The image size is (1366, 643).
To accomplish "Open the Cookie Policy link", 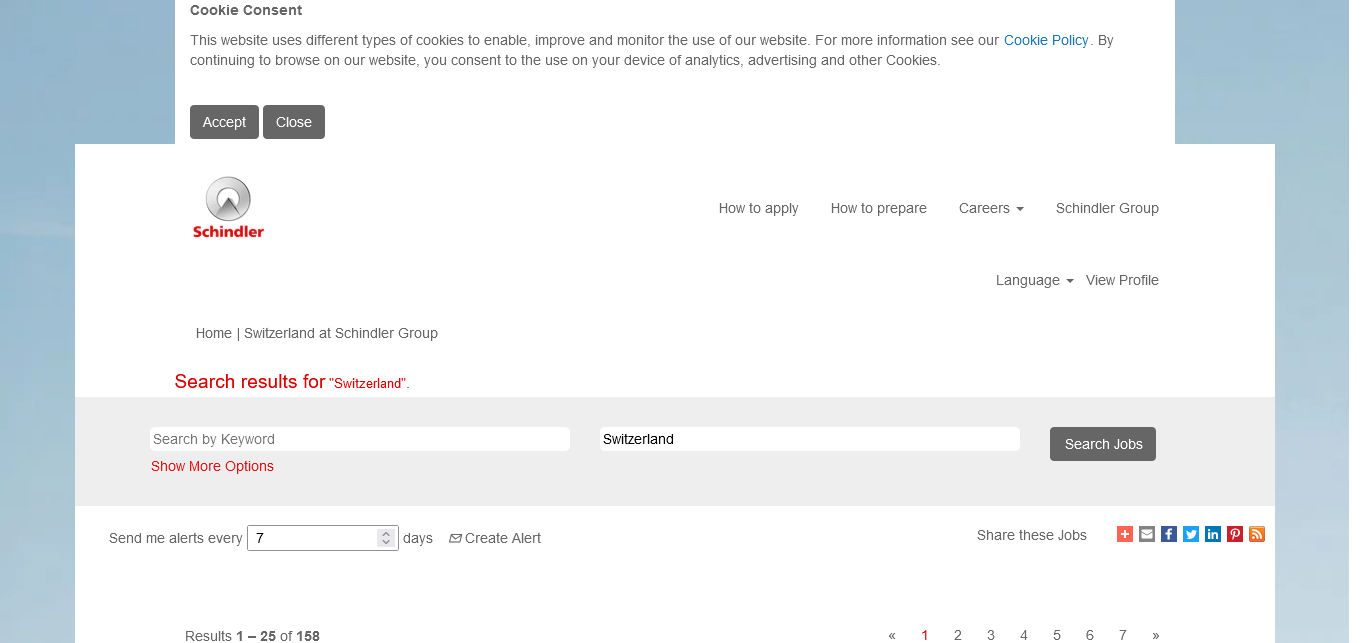I will [x=1045, y=40].
